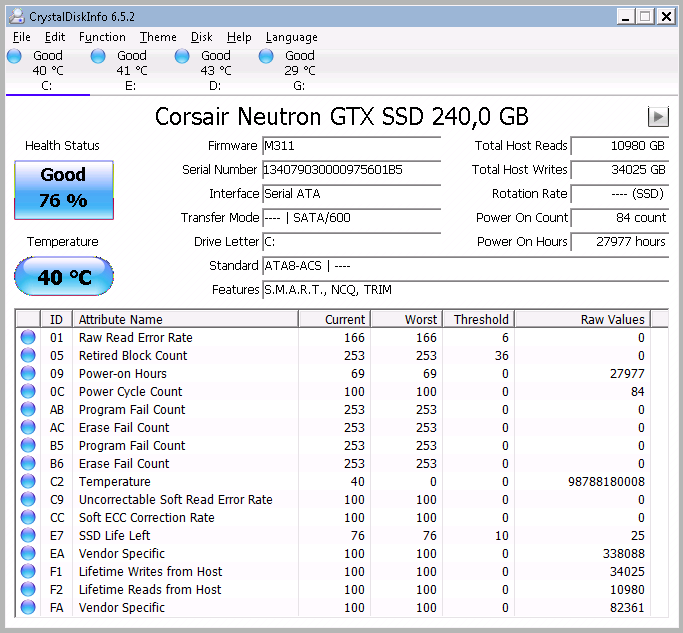Select the SSD Life Left attribute name

click(115, 535)
